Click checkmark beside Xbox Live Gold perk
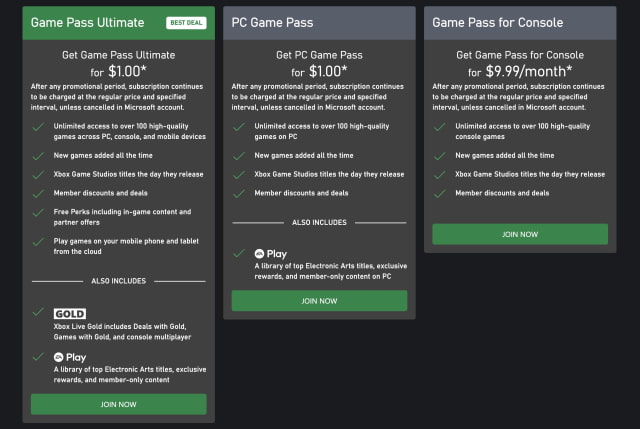This screenshot has width=640, height=429. click(38, 313)
